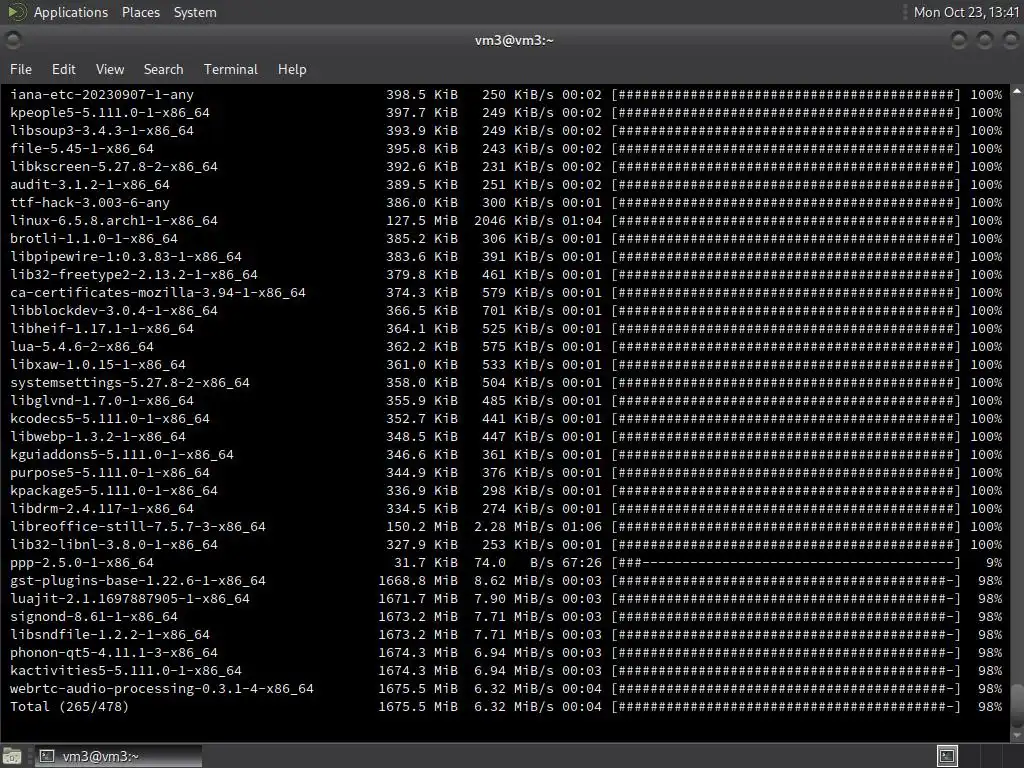This screenshot has height=768, width=1024.
Task: Open the Applications menu
Action: (71, 12)
